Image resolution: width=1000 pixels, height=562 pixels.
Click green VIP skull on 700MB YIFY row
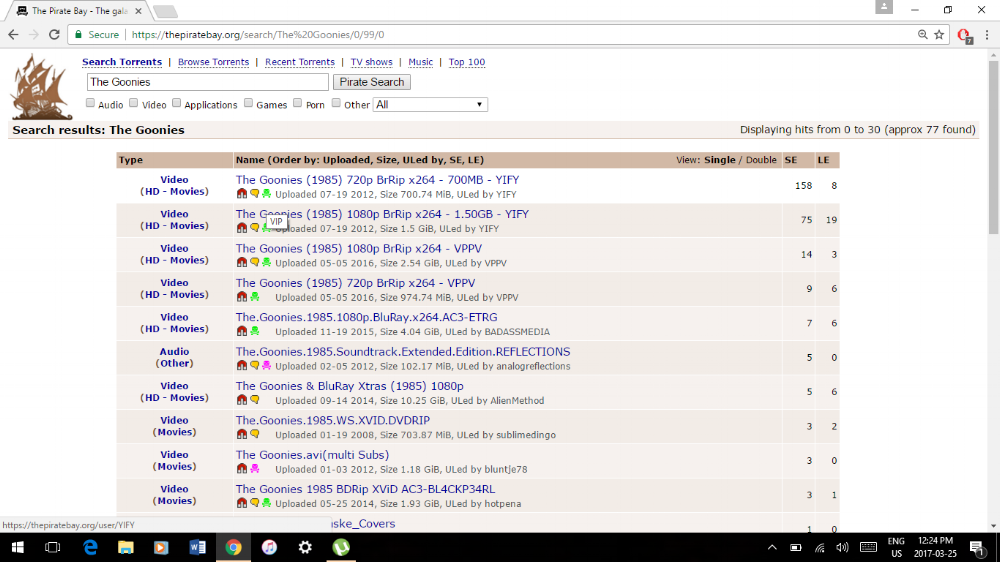click(x=267, y=194)
